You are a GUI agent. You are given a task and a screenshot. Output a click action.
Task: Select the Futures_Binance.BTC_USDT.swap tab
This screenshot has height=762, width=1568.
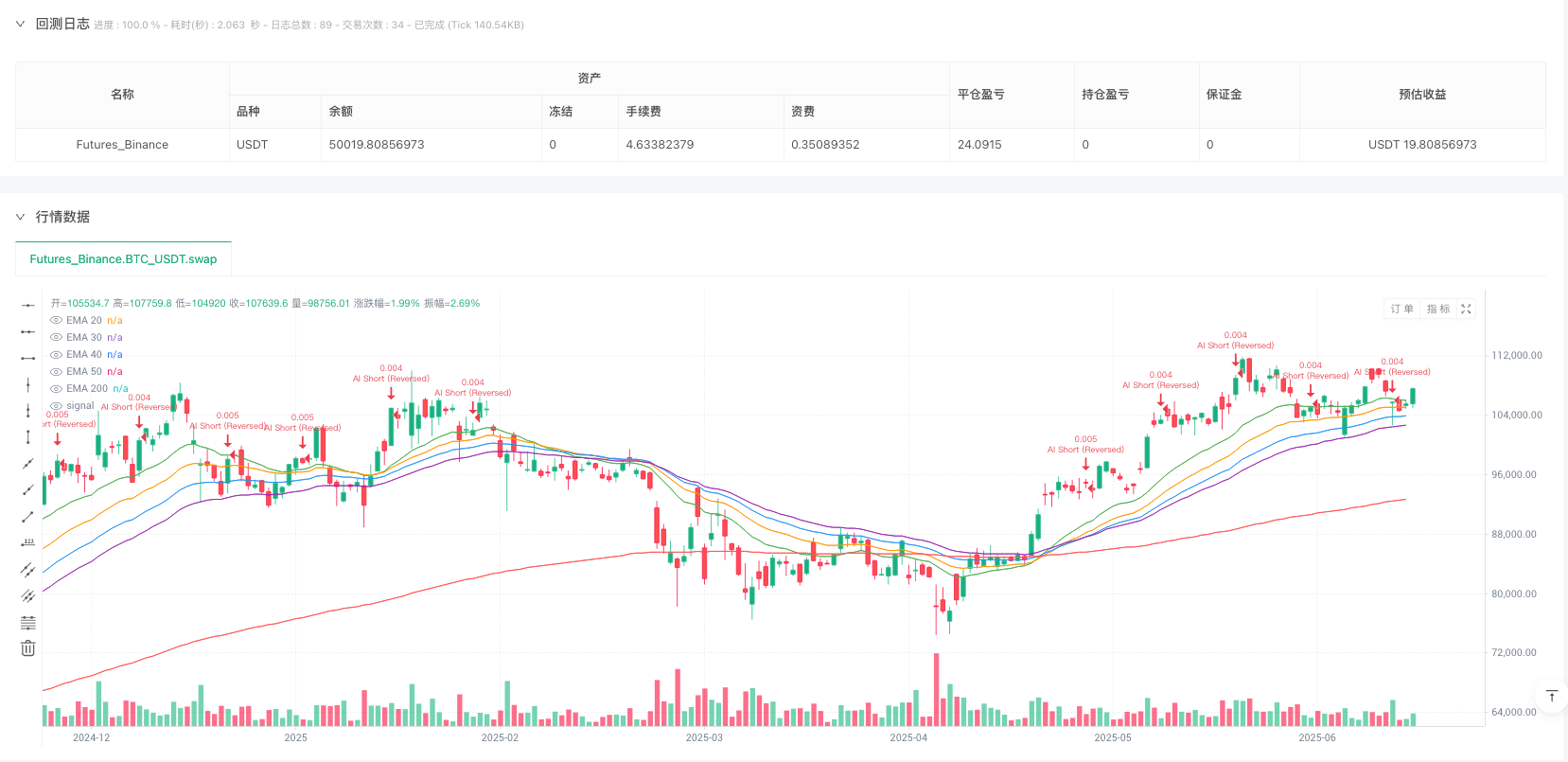(123, 258)
